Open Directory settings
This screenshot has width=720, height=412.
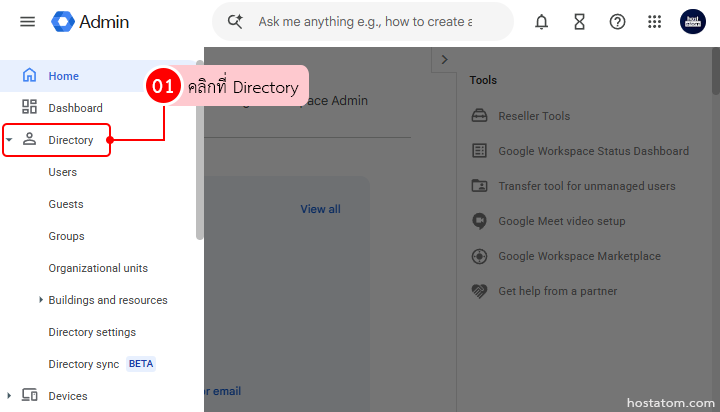tap(92, 332)
